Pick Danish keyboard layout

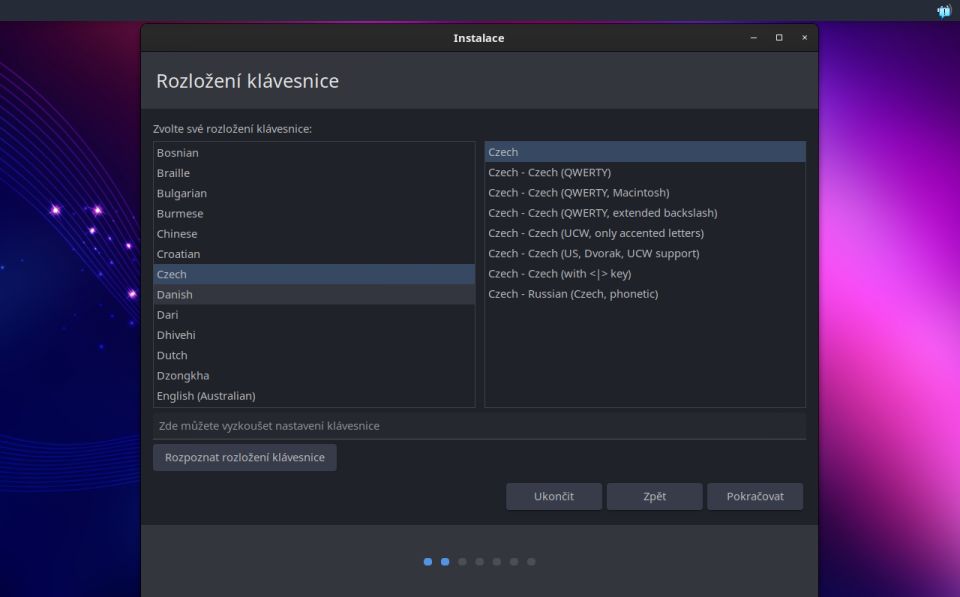314,295
